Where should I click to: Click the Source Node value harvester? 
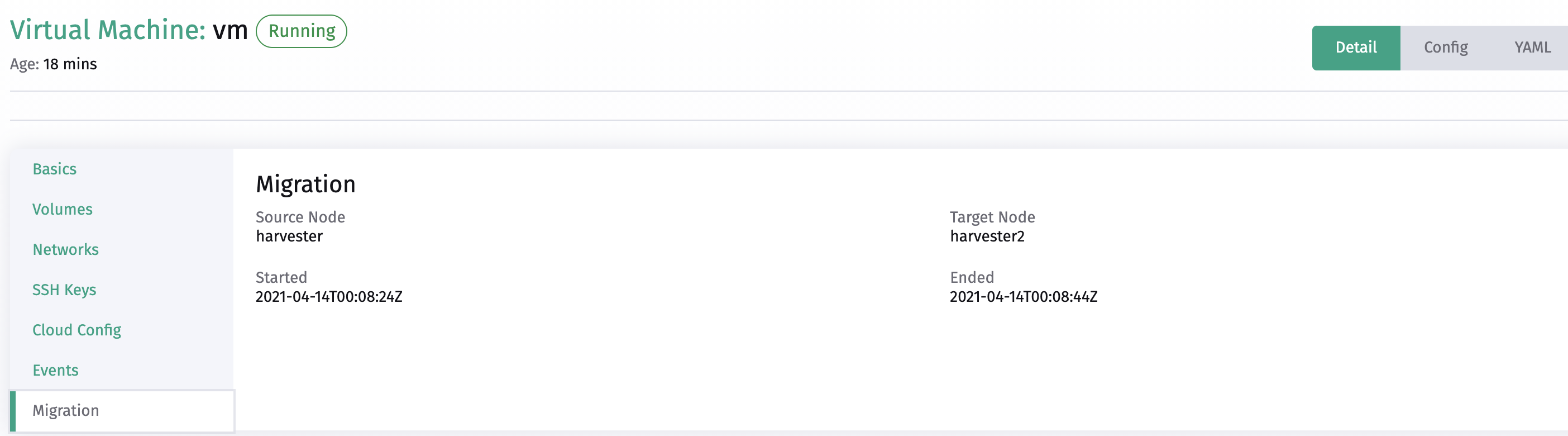click(289, 236)
